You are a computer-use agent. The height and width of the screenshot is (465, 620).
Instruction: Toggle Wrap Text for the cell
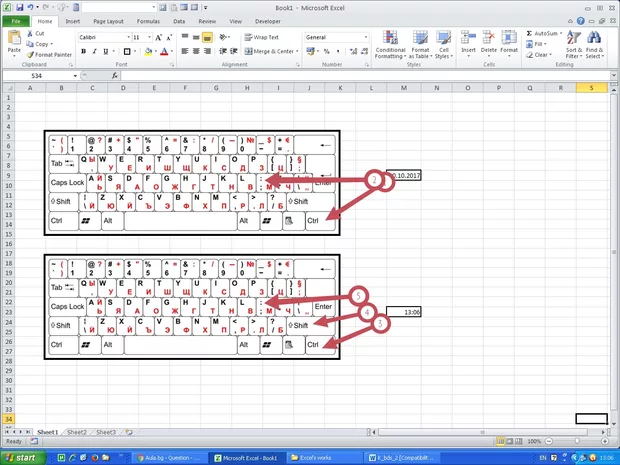(x=260, y=37)
